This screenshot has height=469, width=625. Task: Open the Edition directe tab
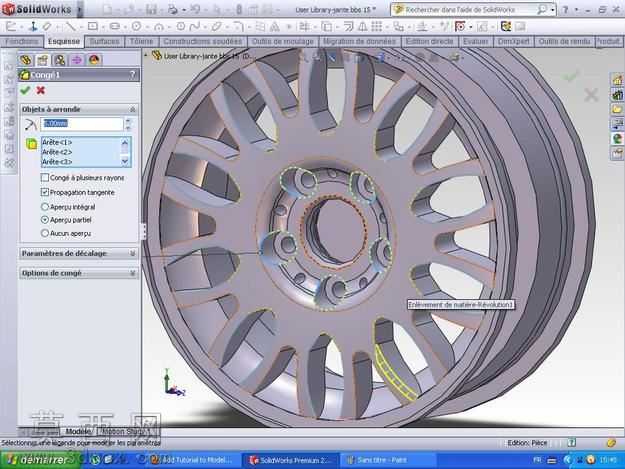tap(430, 41)
